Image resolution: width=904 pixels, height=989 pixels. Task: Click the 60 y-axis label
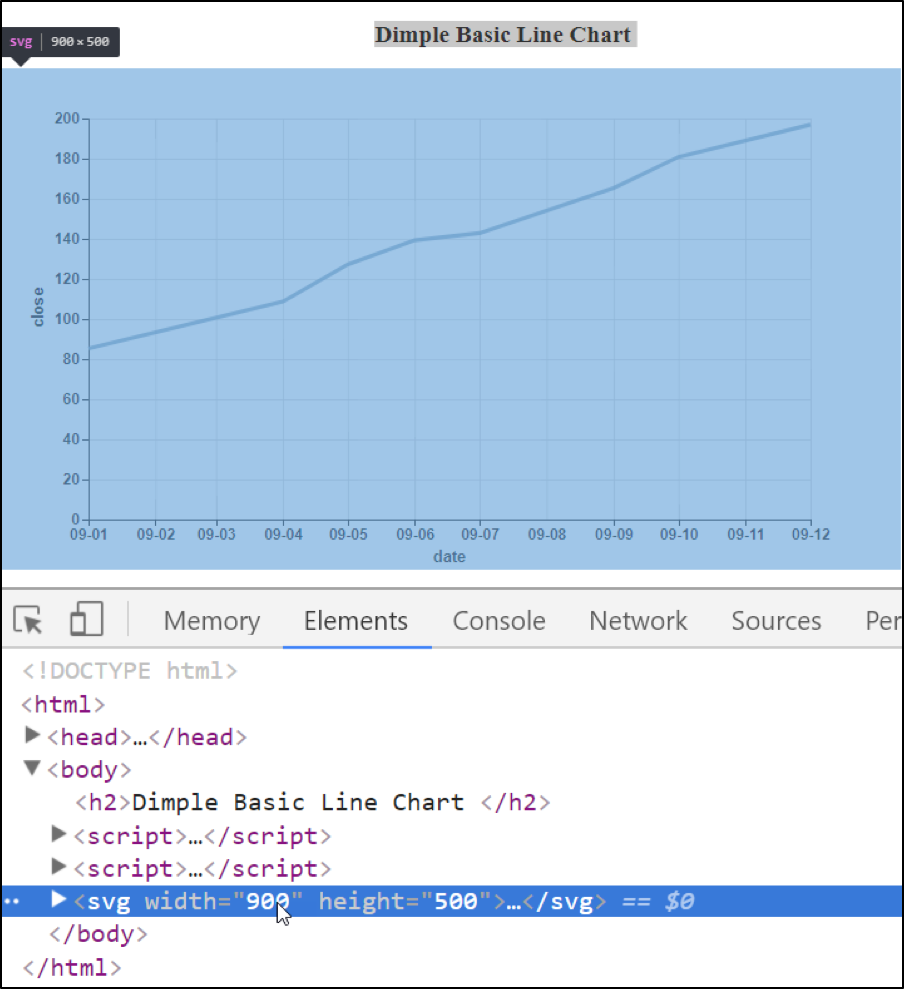(x=71, y=399)
